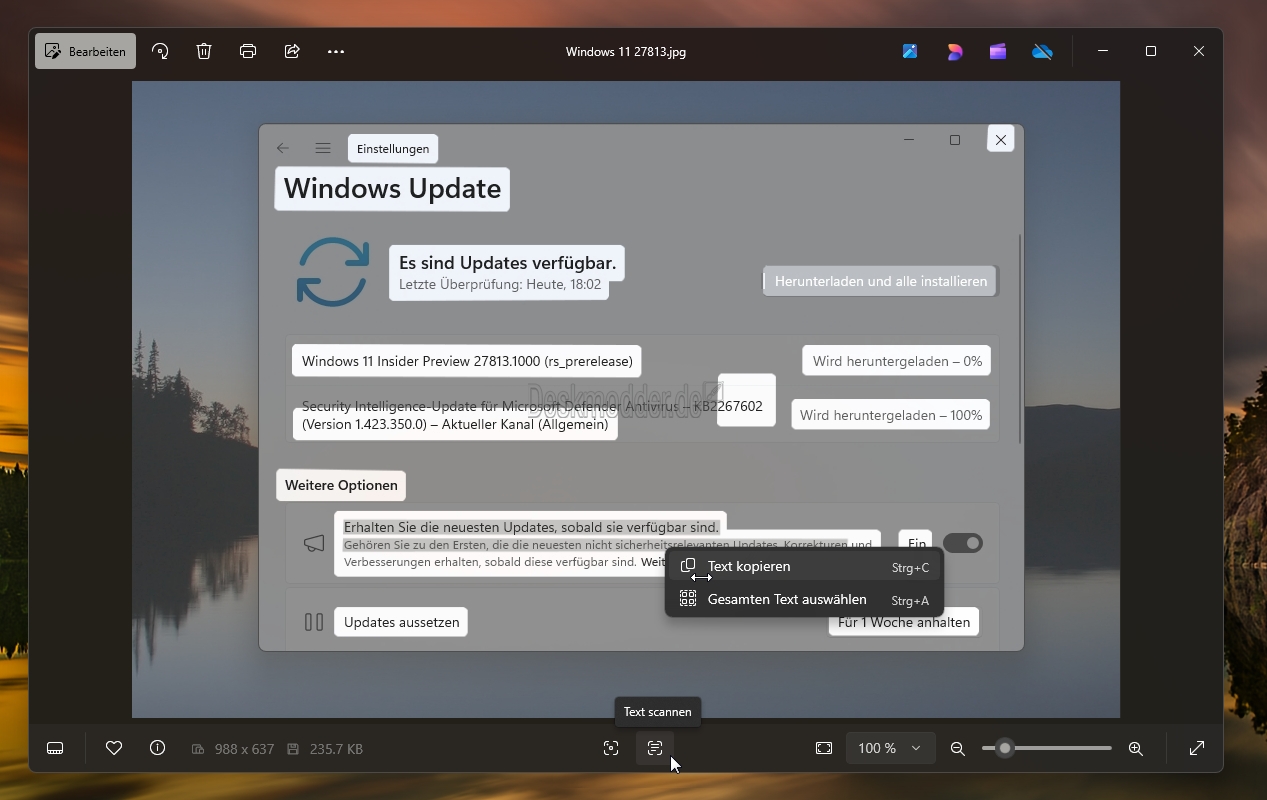Click the Bearbeiten edit button
This screenshot has width=1267, height=800.
[x=85, y=51]
